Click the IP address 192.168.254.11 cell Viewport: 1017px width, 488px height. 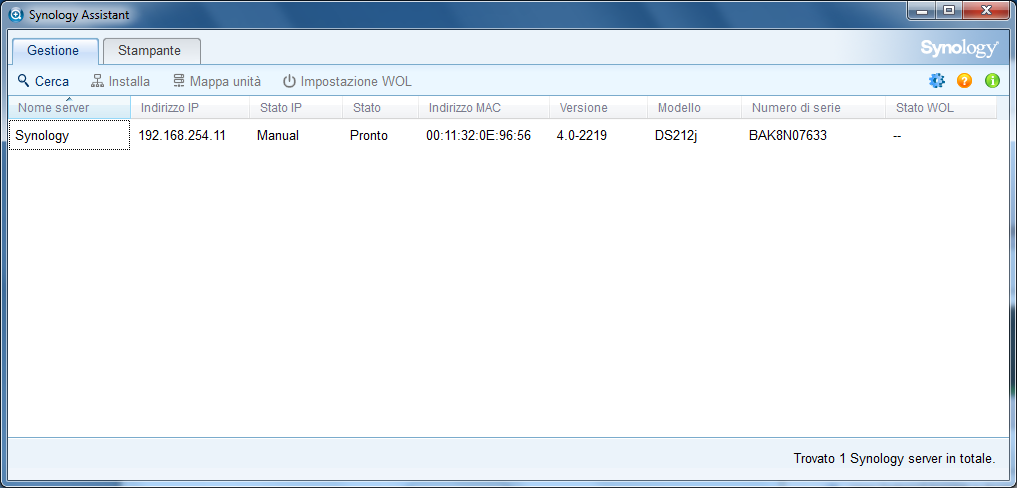point(182,135)
